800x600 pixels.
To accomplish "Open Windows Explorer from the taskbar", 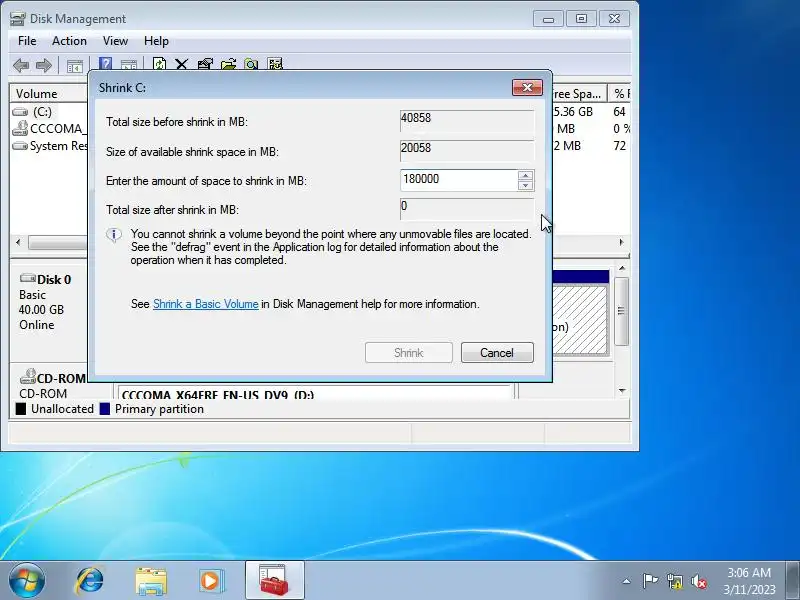I will click(x=151, y=581).
